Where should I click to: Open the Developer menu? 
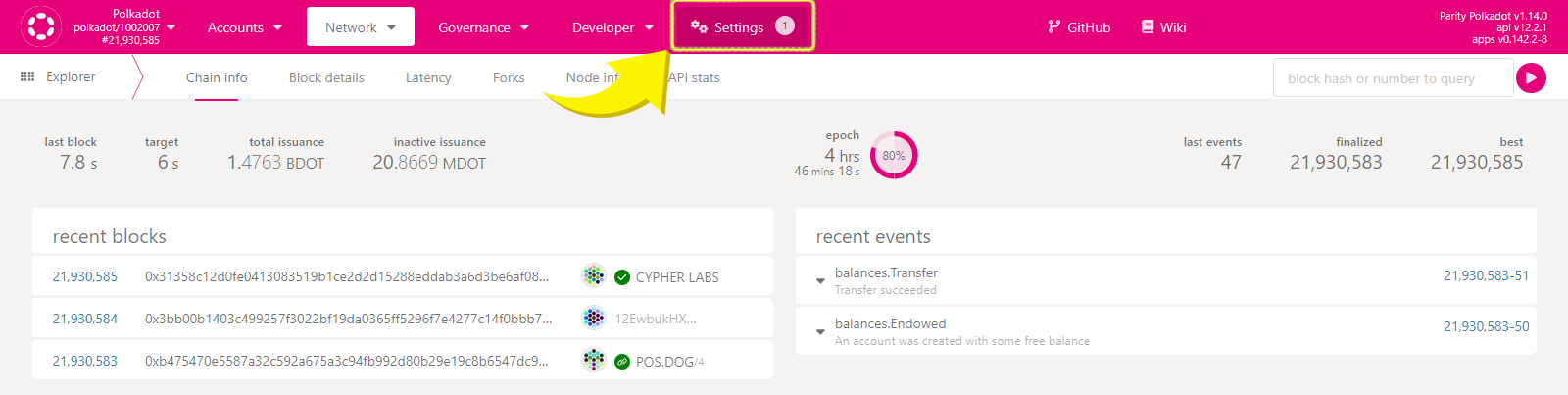click(612, 27)
